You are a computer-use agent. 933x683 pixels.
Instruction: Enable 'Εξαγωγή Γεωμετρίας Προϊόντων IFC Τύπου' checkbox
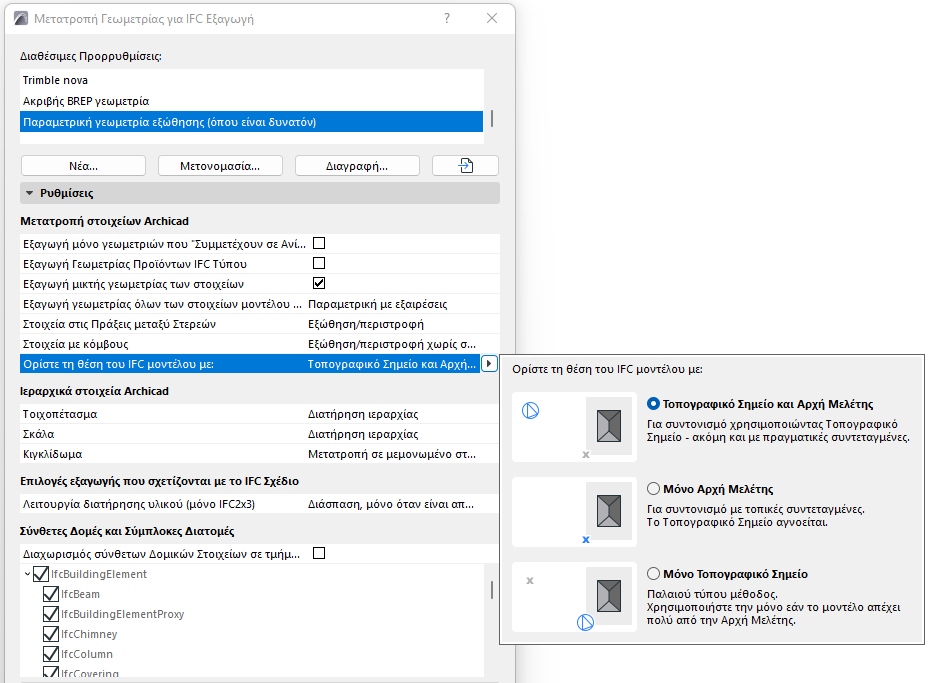point(319,263)
